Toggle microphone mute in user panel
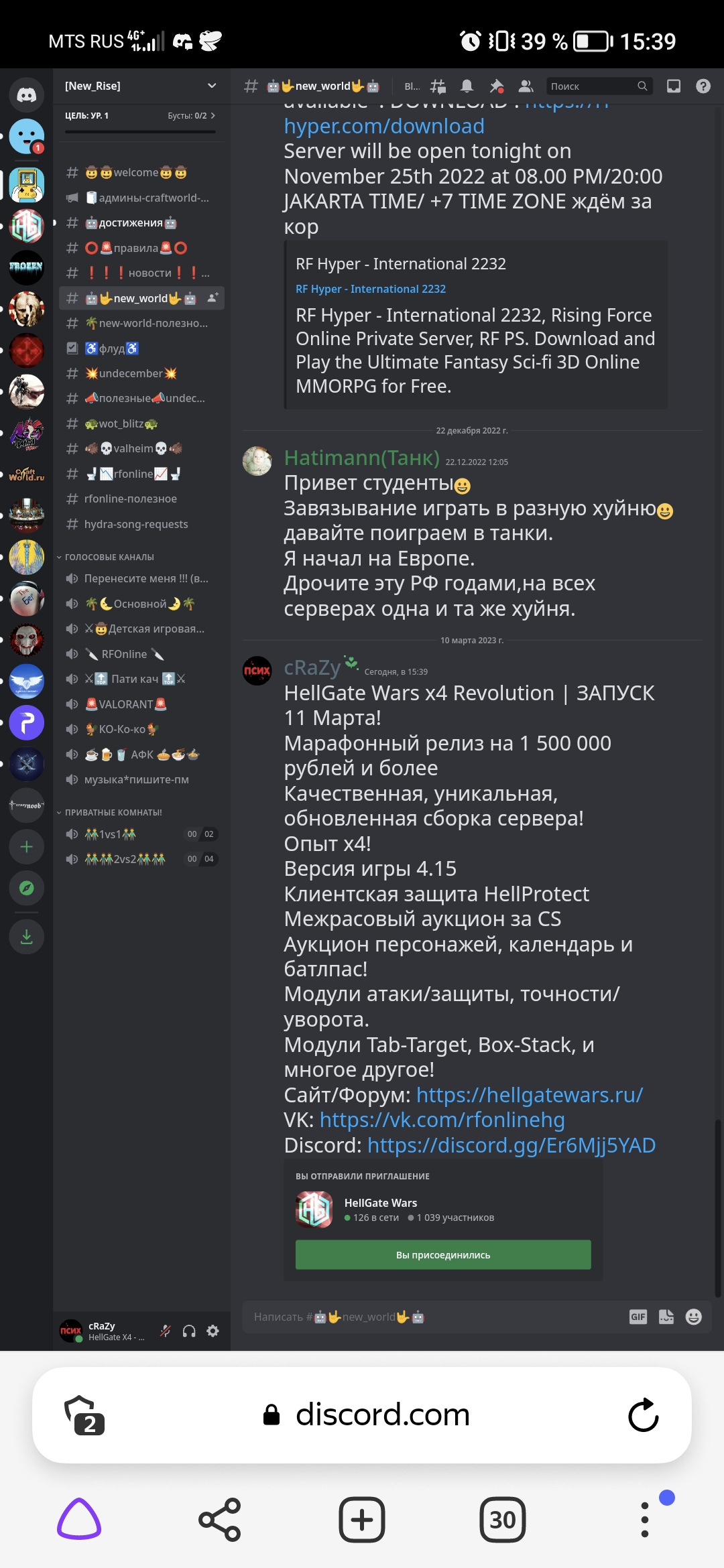 (x=165, y=1331)
